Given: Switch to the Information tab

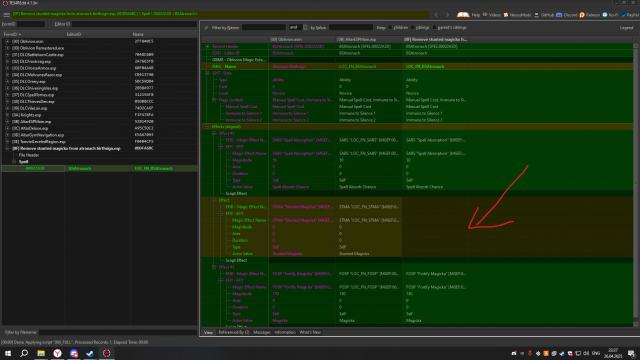Looking at the screenshot, I should pos(285,332).
